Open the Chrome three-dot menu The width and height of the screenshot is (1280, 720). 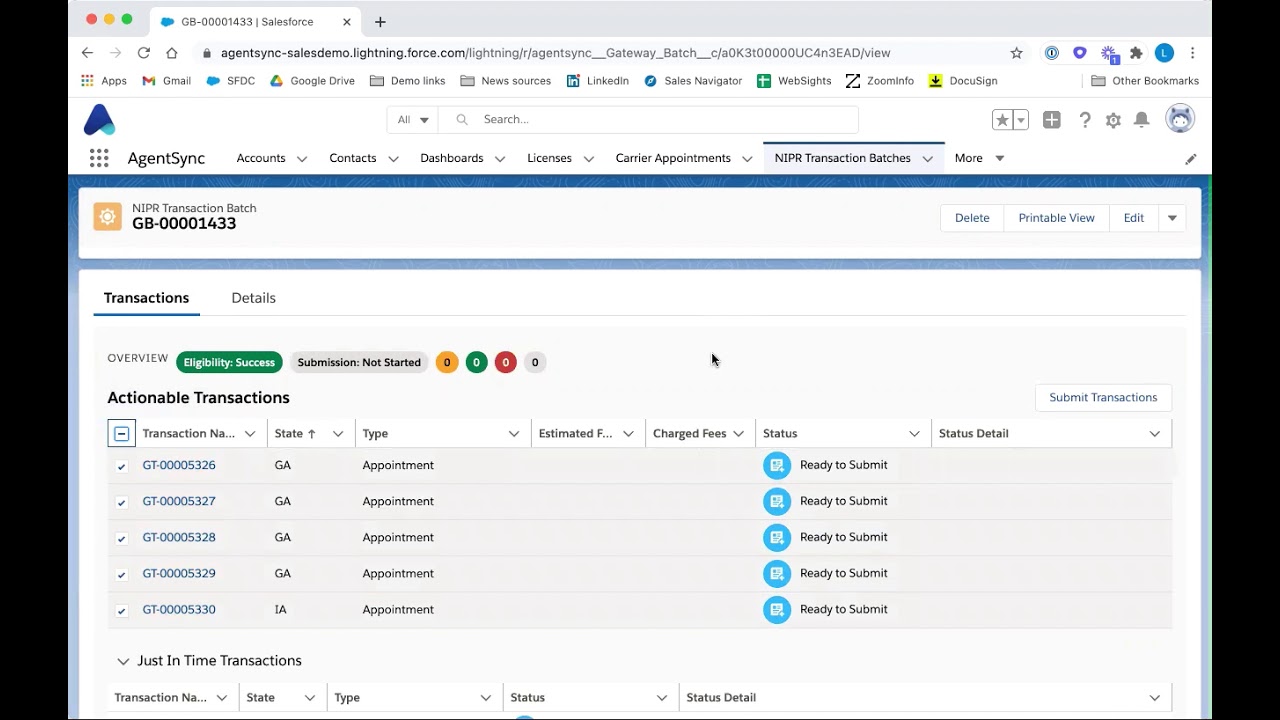pyautogui.click(x=1193, y=53)
